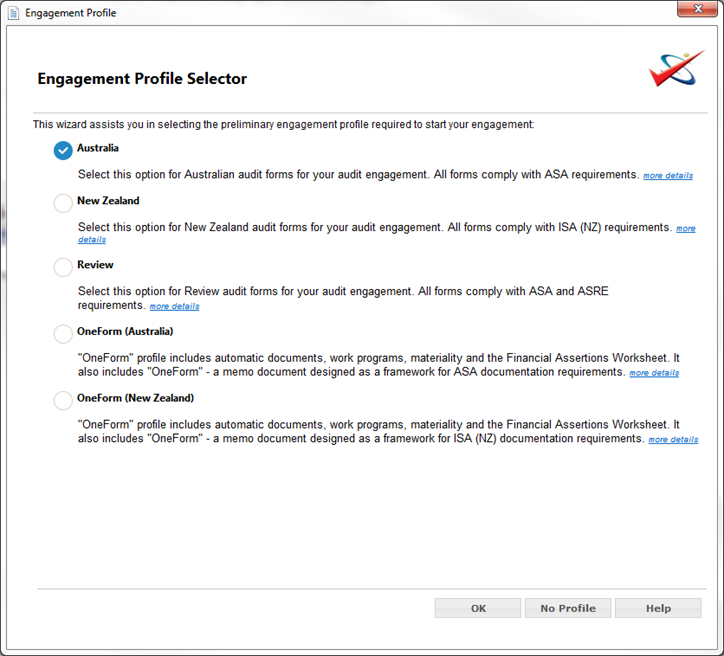Click the Engagement Profile document icon in title bar

click(14, 13)
